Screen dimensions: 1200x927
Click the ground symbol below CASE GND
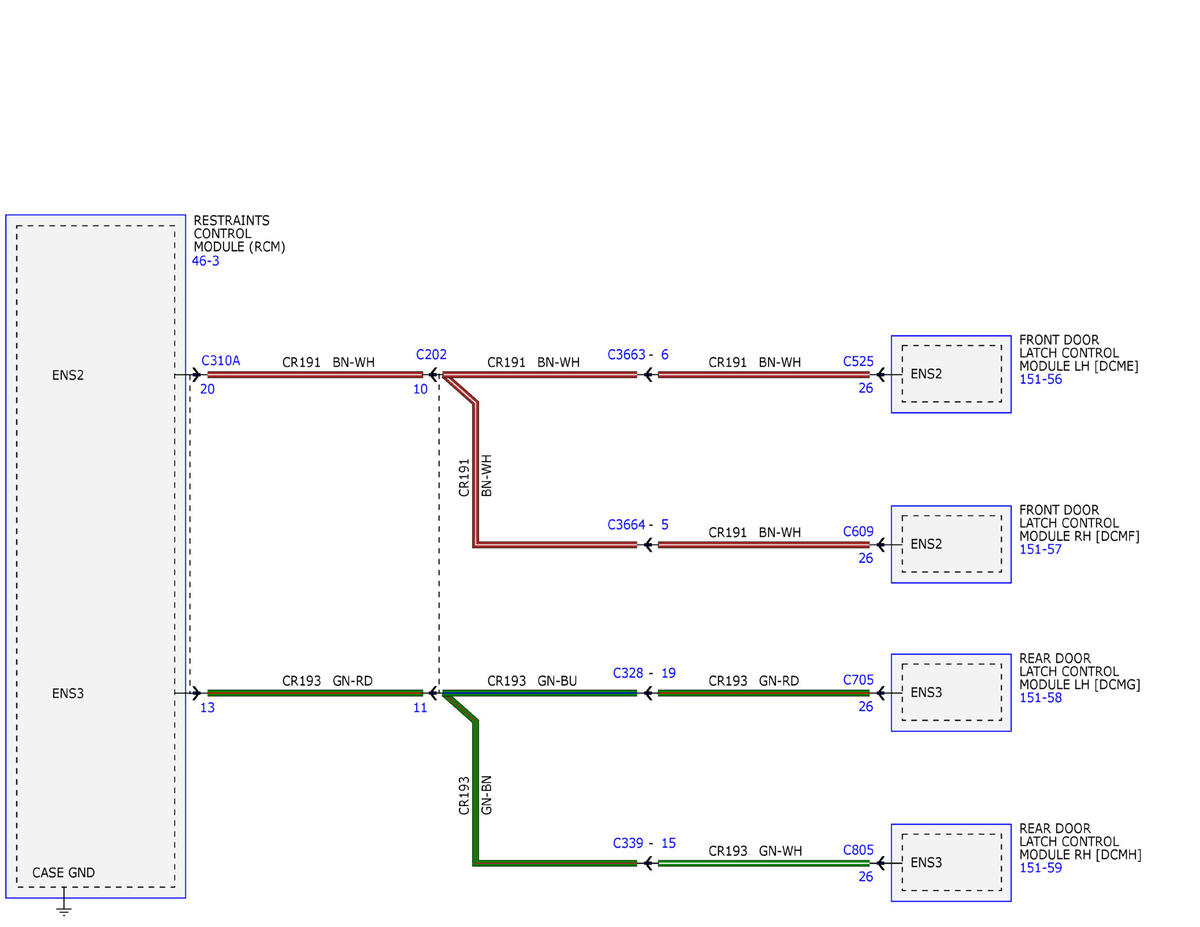64,909
